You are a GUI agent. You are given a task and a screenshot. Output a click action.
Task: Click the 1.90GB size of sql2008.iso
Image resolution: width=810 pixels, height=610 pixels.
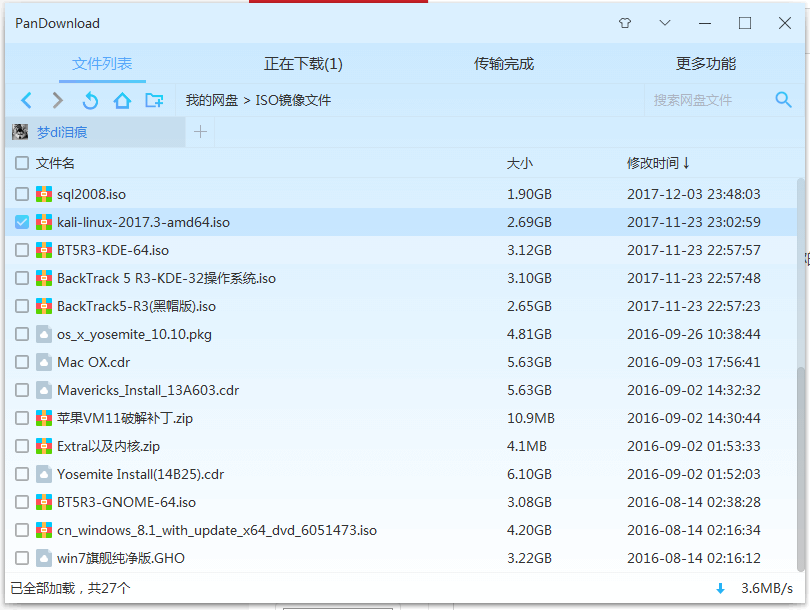click(529, 194)
